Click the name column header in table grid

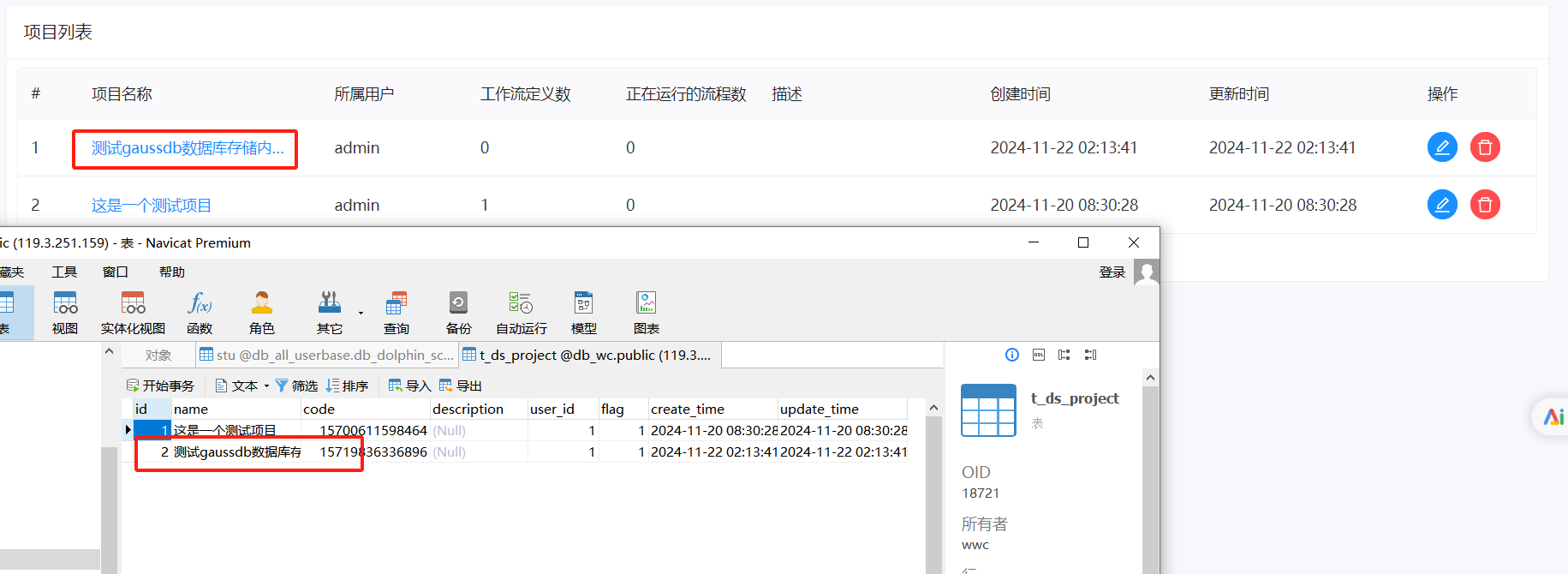[x=236, y=409]
